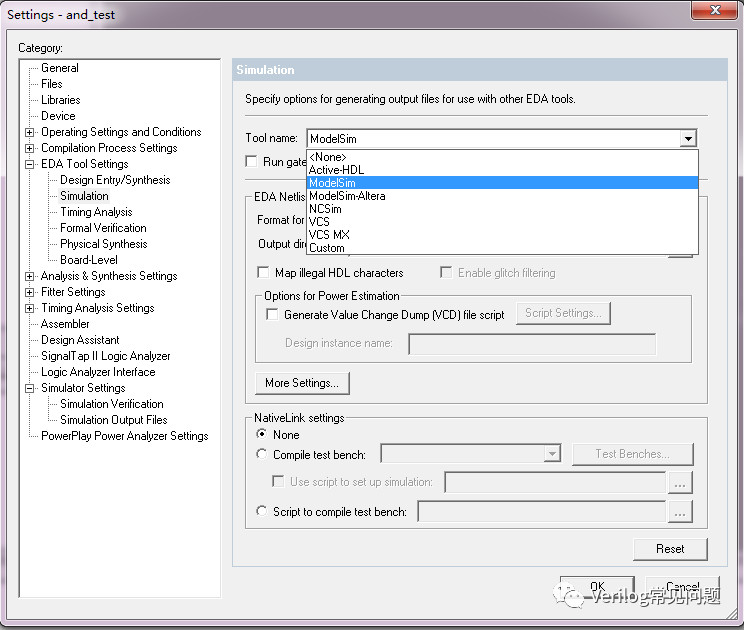Choose Custom from the tool list
This screenshot has height=630, width=744.
(x=502, y=248)
